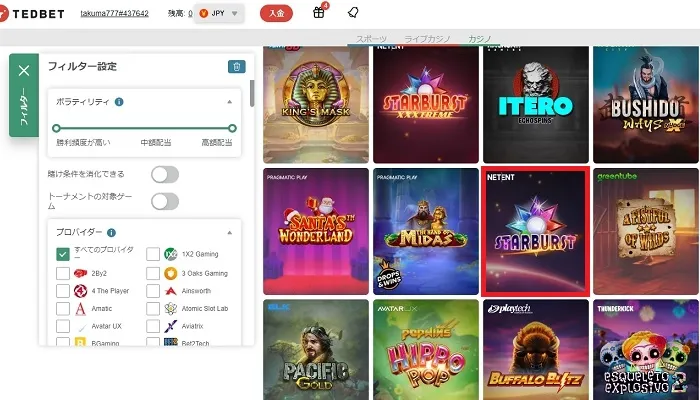Viewport: 700px width, 400px height.
Task: Open the Bushido Ways game
Action: 646,104
